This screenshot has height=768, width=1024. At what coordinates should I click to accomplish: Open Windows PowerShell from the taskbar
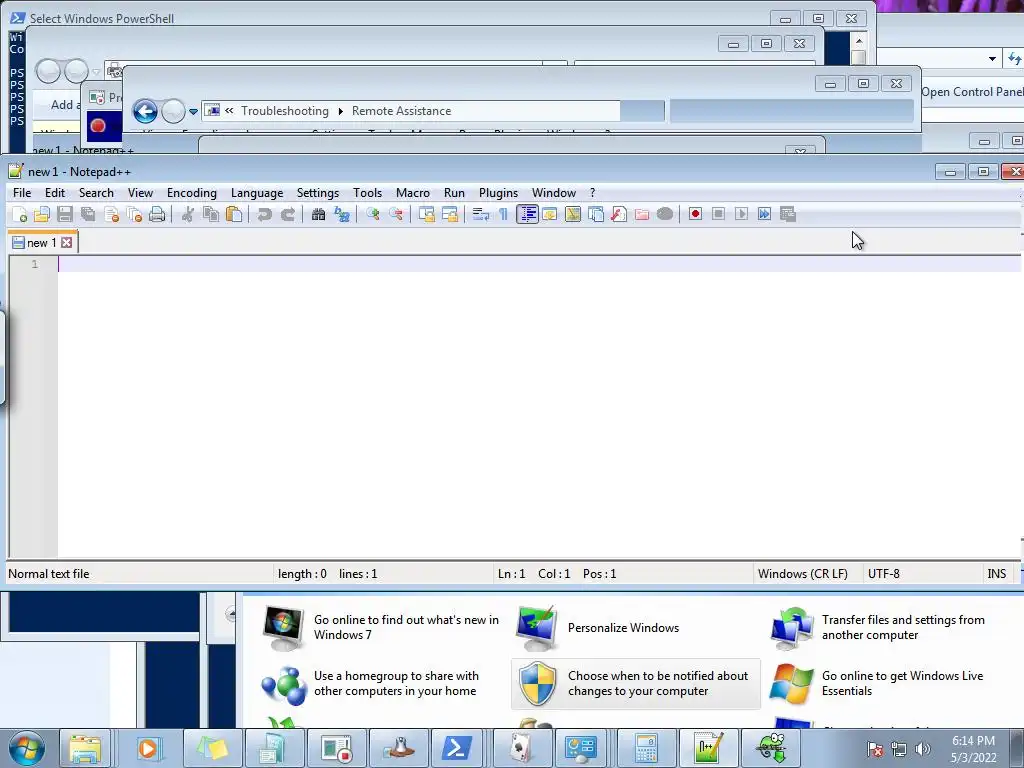tap(457, 748)
